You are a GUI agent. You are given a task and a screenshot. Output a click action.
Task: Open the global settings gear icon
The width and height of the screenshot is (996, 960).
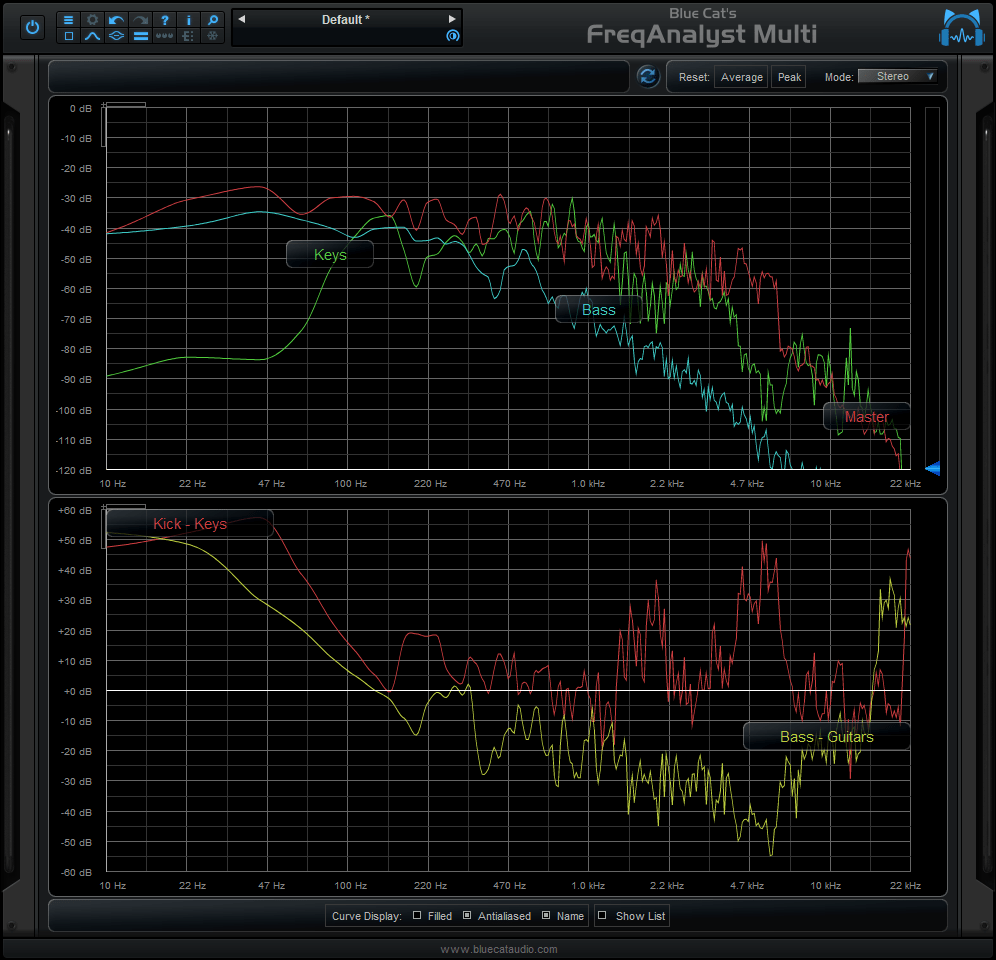[x=93, y=19]
